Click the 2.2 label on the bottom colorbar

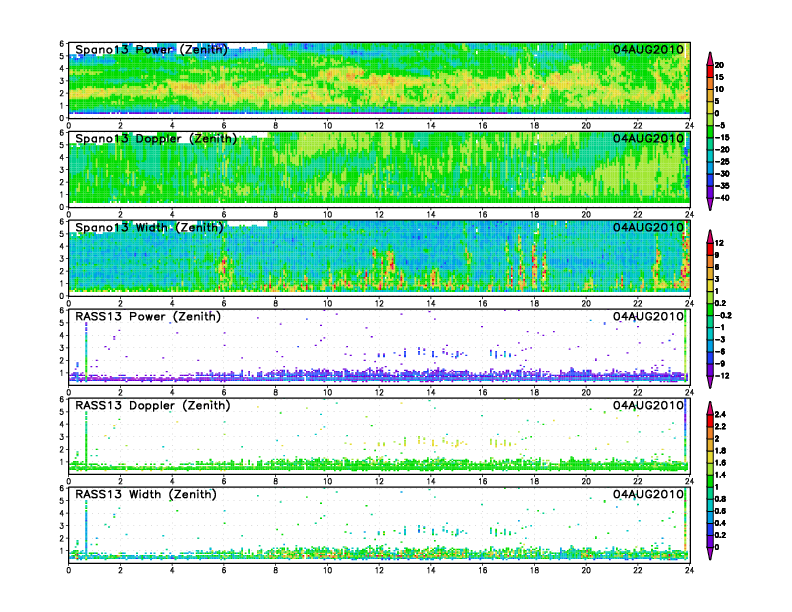[x=720, y=427]
